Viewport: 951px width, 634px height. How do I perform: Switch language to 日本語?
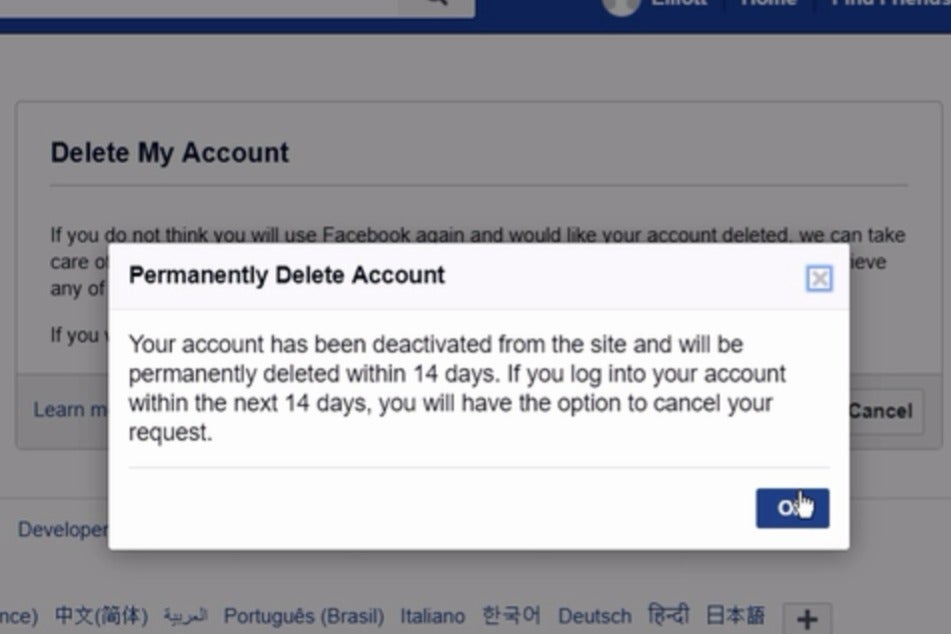[735, 615]
